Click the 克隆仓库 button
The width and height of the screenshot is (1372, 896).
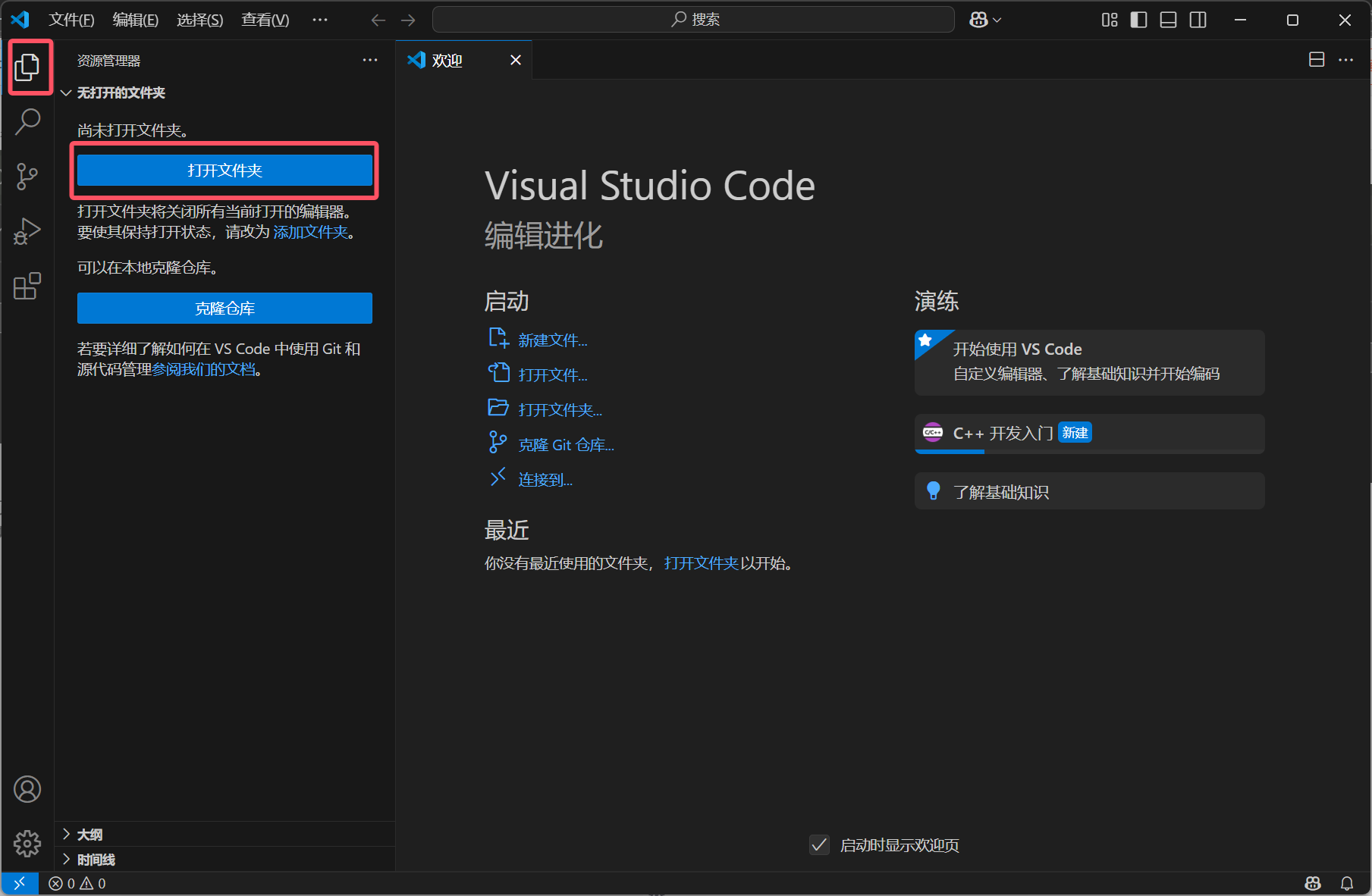(x=224, y=309)
